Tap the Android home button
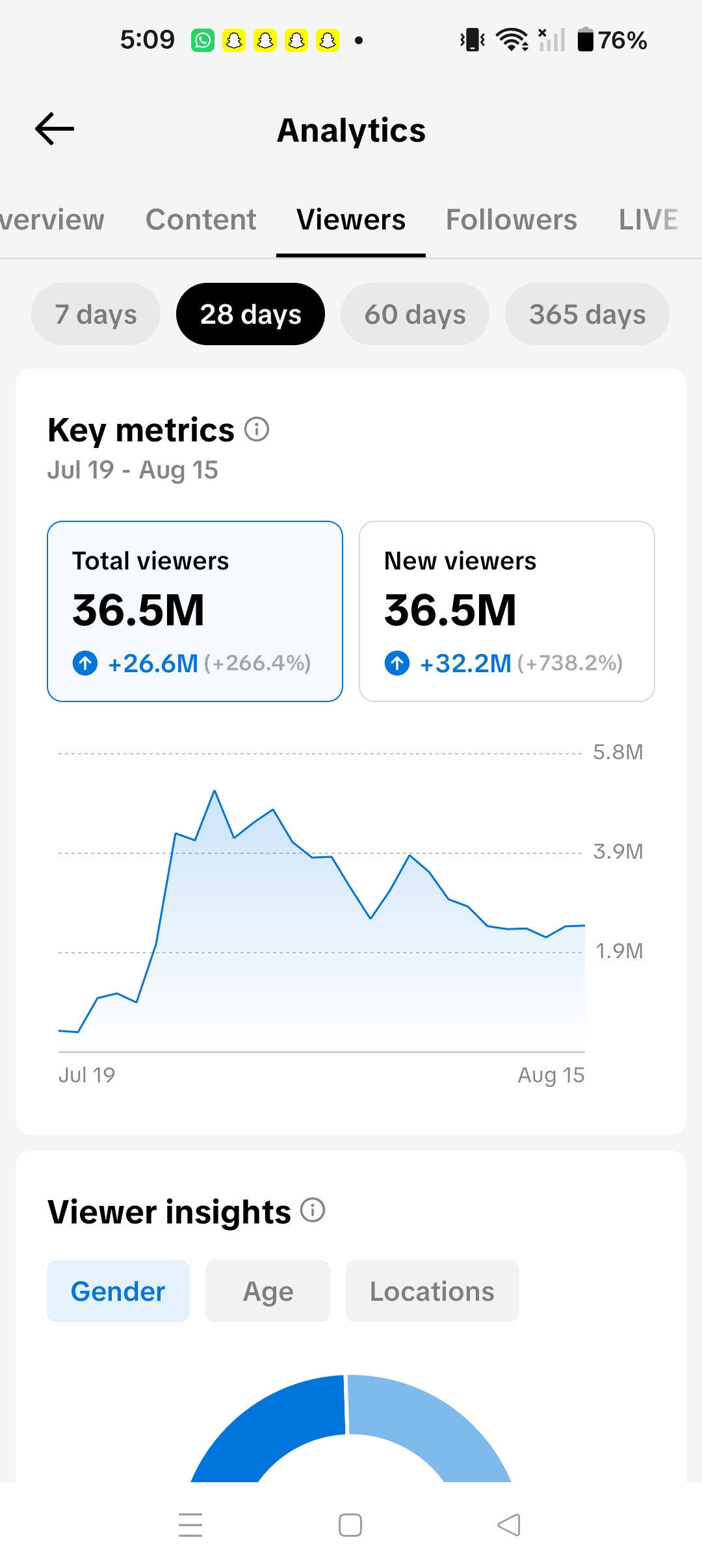Image resolution: width=702 pixels, height=1568 pixels. pos(350,1524)
